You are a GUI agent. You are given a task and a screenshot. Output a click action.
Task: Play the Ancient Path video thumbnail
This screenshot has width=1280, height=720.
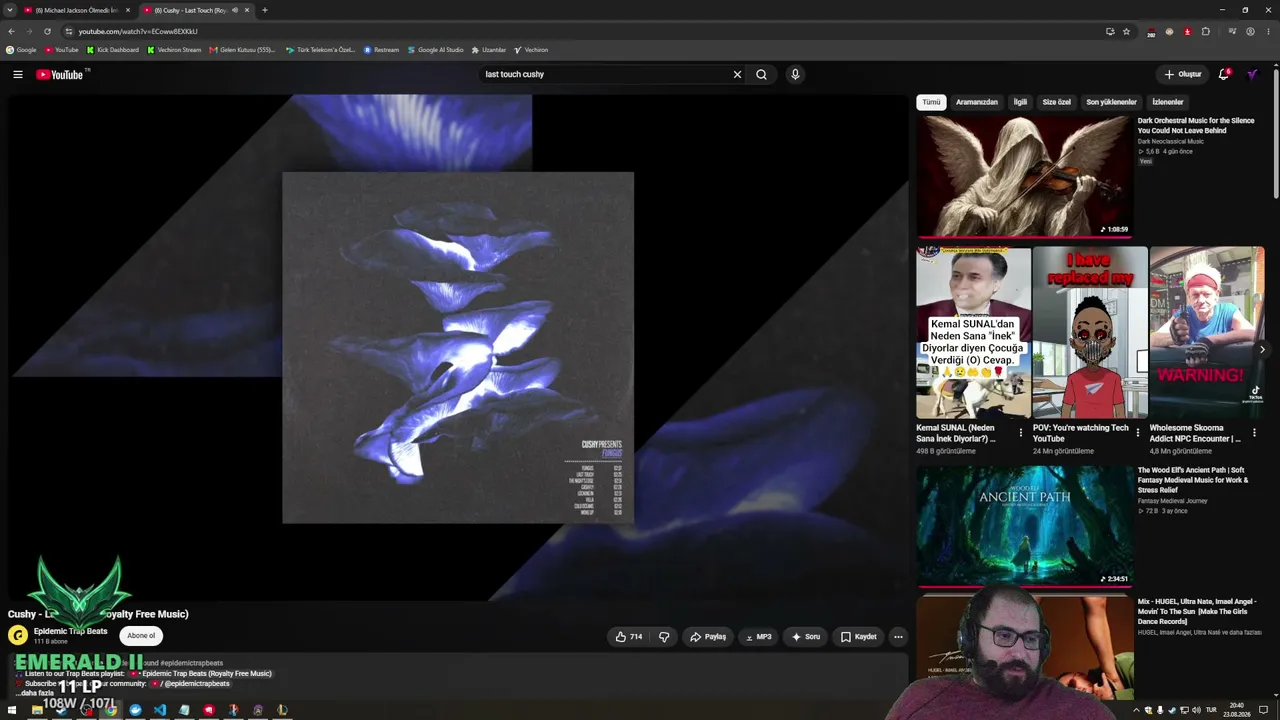tap(1025, 526)
